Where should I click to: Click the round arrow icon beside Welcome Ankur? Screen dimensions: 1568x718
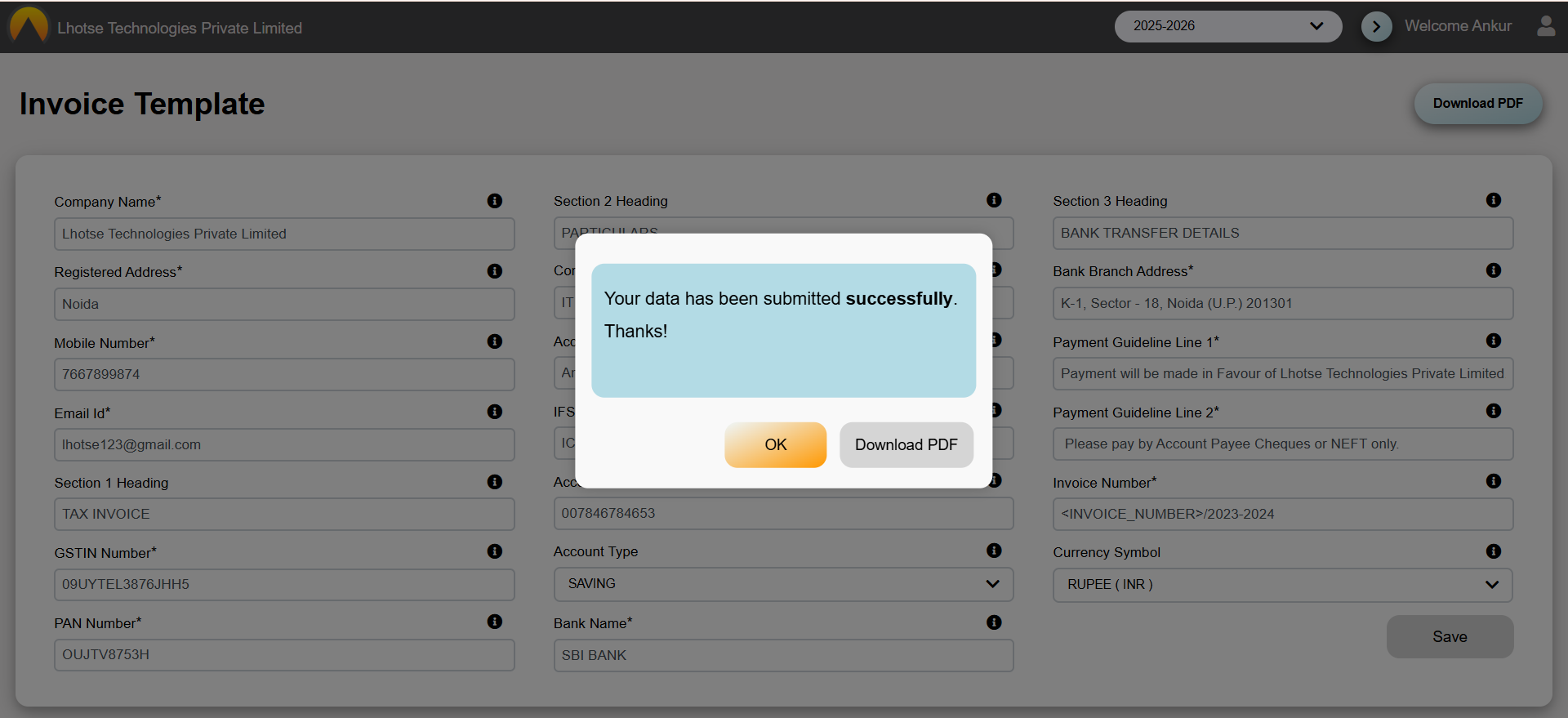pyautogui.click(x=1376, y=26)
